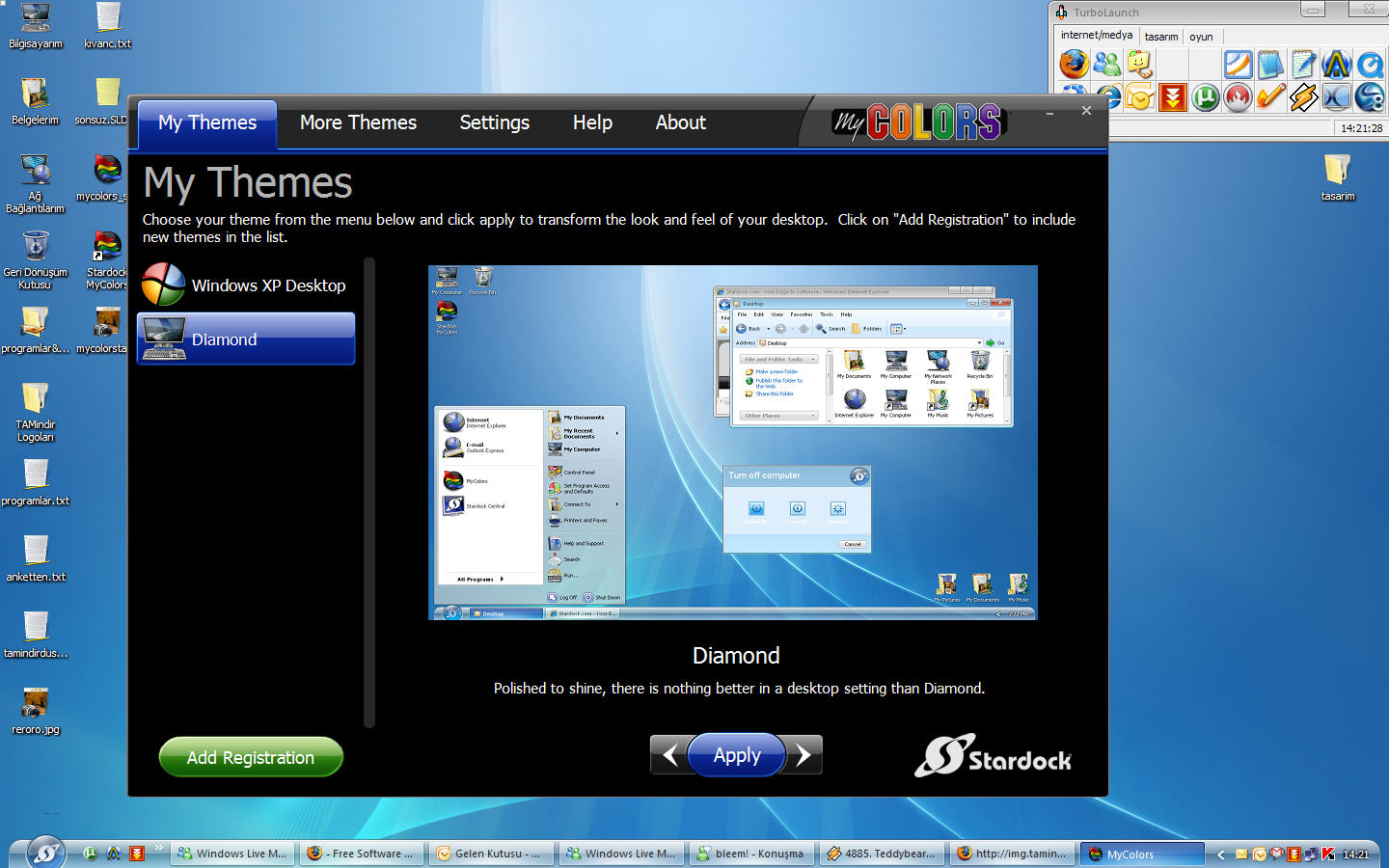The image size is (1389, 868).
Task: Switch to Free Software Firefox taskbar window
Action: (363, 854)
